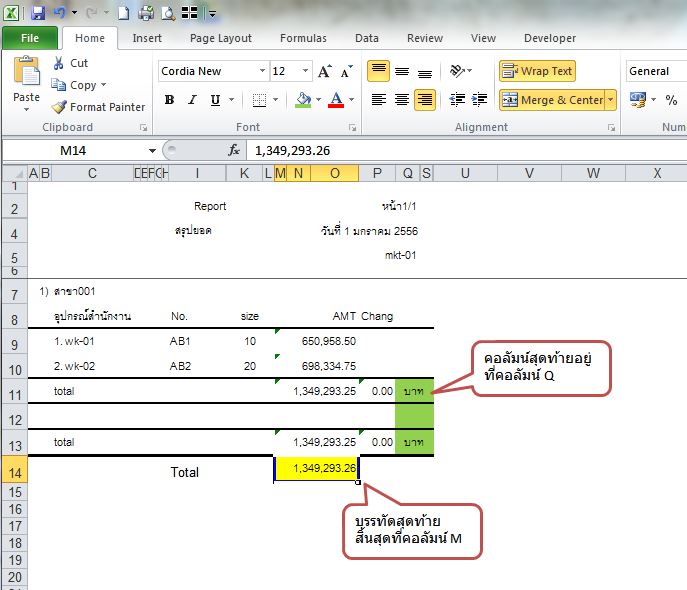Click the Cut scissors icon
The width and height of the screenshot is (687, 590).
59,63
